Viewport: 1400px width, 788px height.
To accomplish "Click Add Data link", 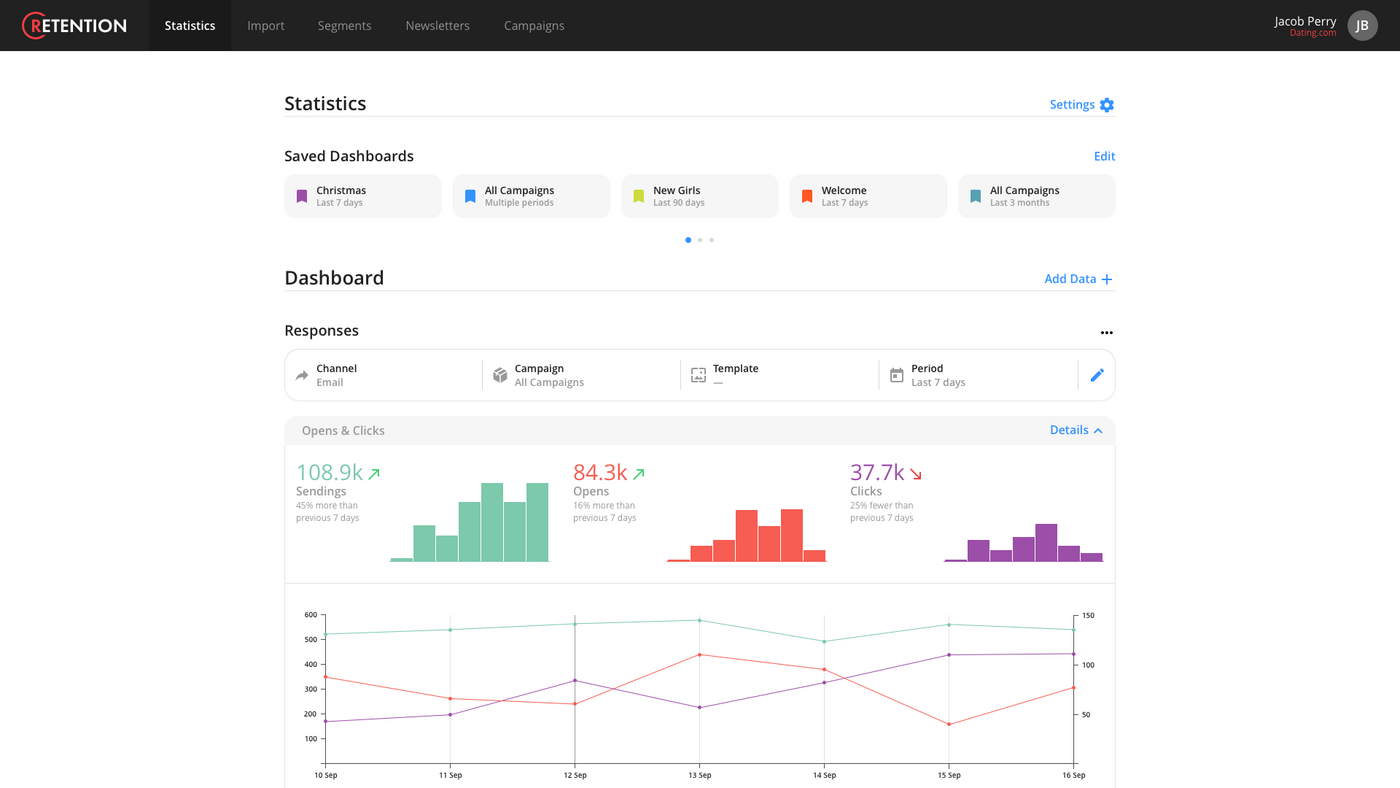I will (x=1070, y=279).
